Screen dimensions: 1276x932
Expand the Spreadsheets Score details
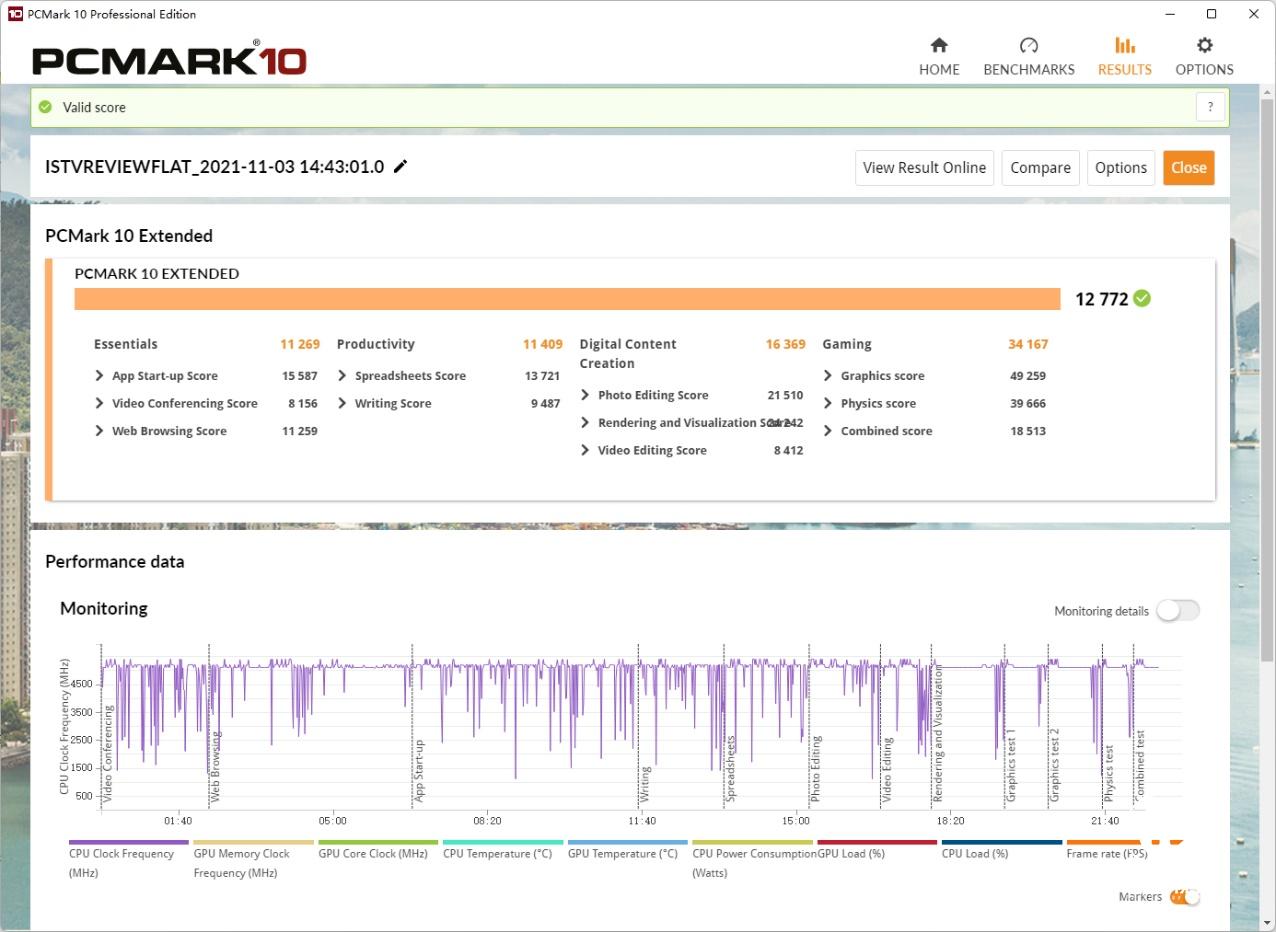pos(343,376)
